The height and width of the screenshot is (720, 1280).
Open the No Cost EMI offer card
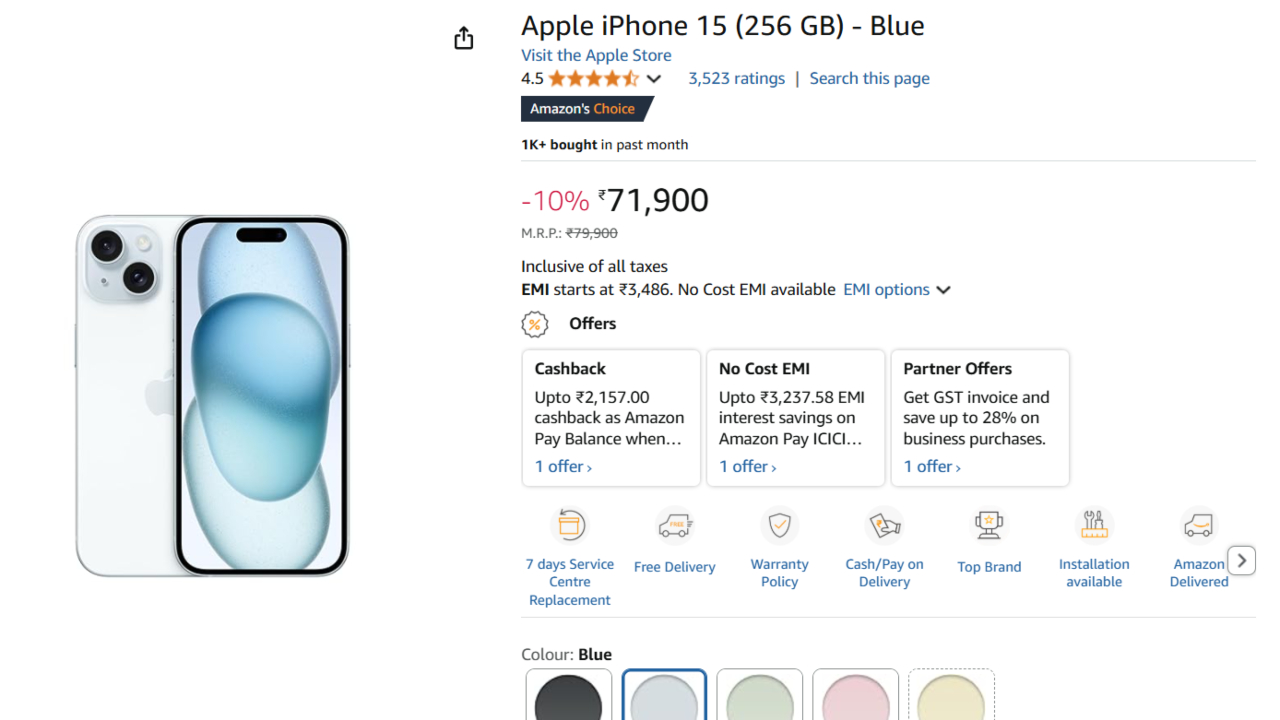pyautogui.click(x=795, y=418)
